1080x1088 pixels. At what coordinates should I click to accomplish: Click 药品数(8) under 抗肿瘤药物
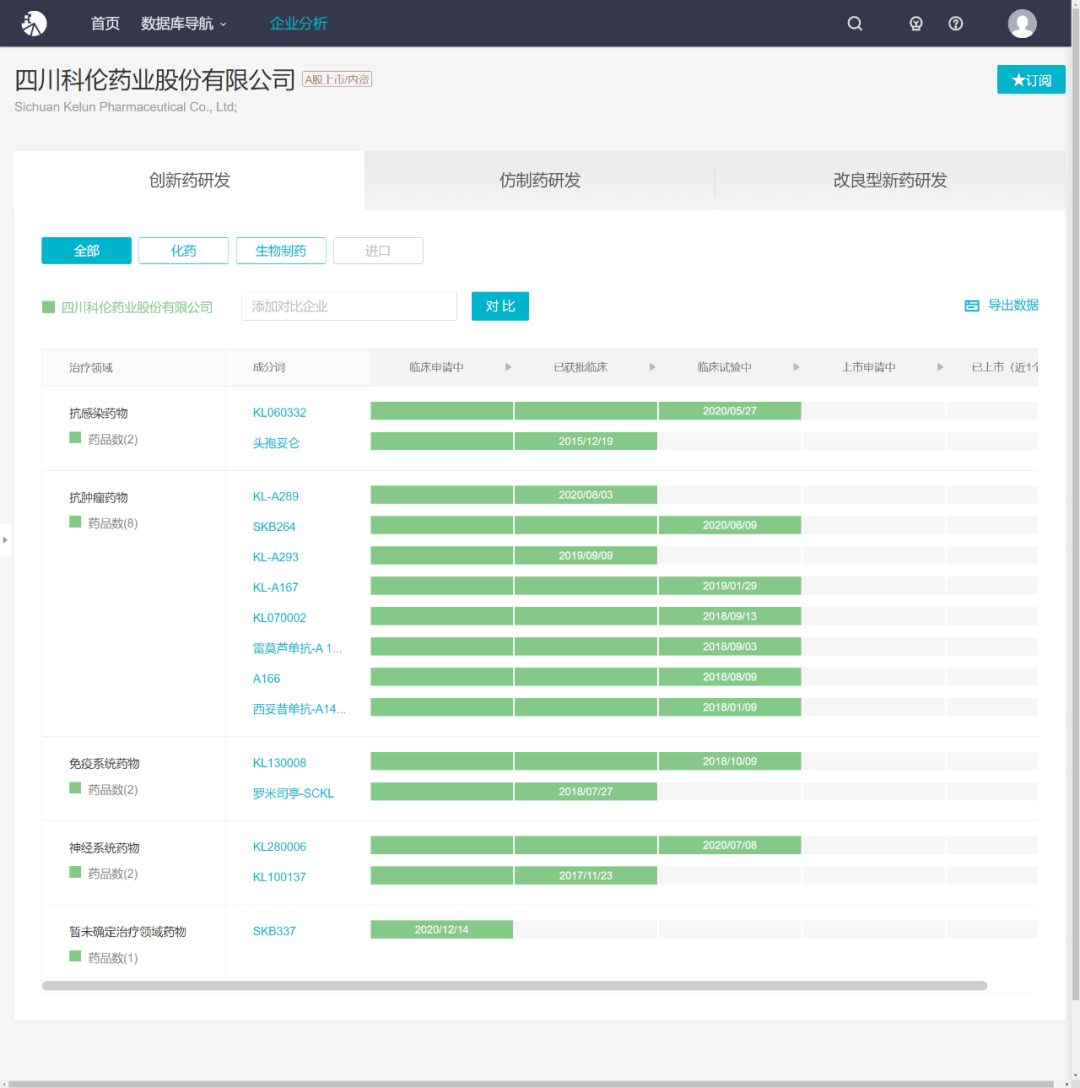pyautogui.click(x=112, y=523)
